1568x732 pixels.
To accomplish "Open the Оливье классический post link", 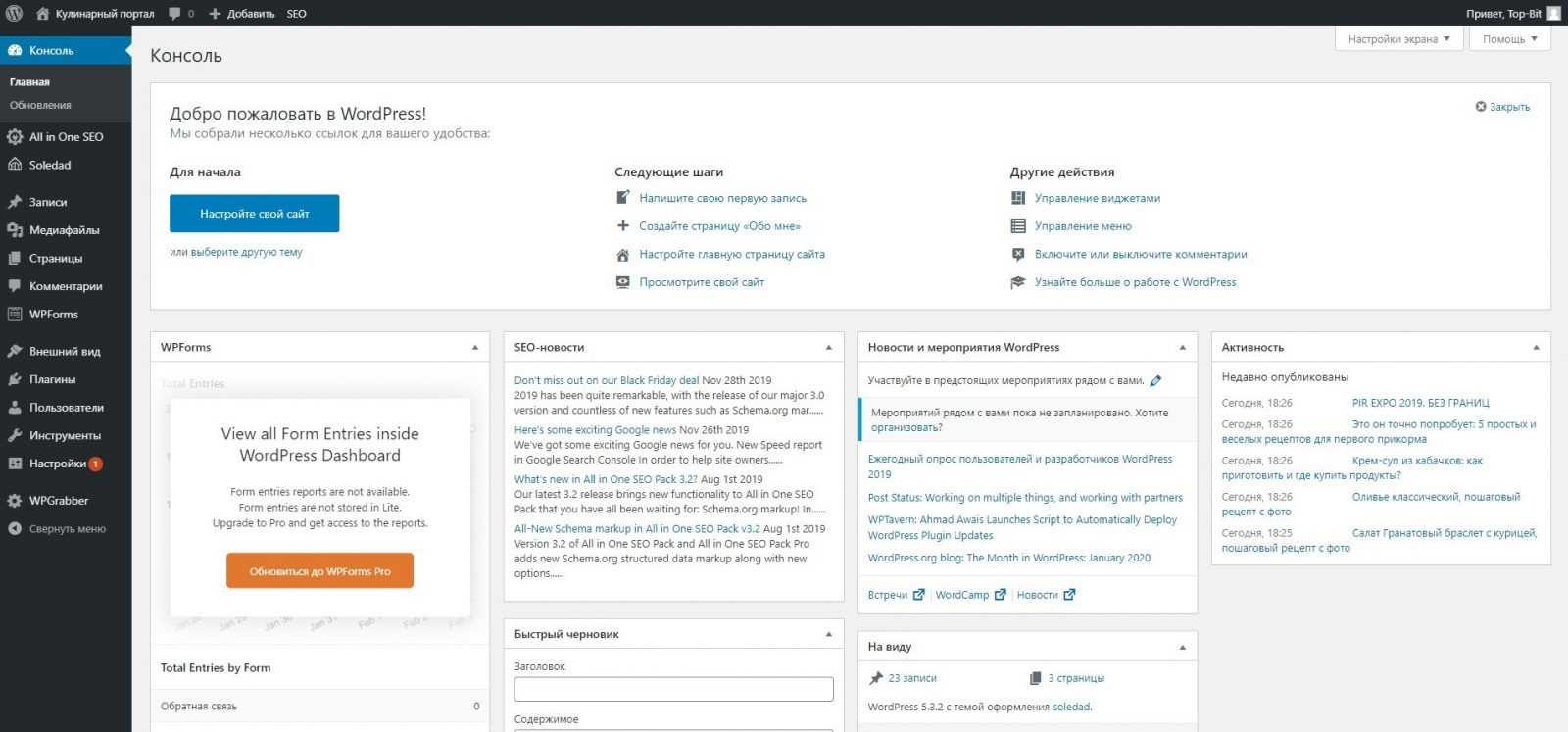I will click(x=1371, y=504).
